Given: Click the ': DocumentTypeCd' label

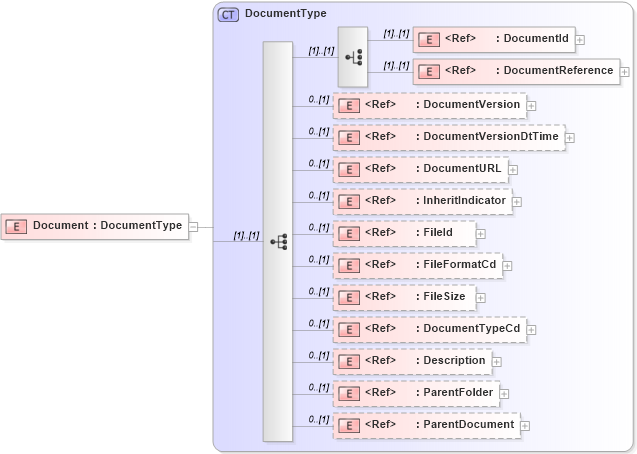Looking at the screenshot, I should 468,329.
